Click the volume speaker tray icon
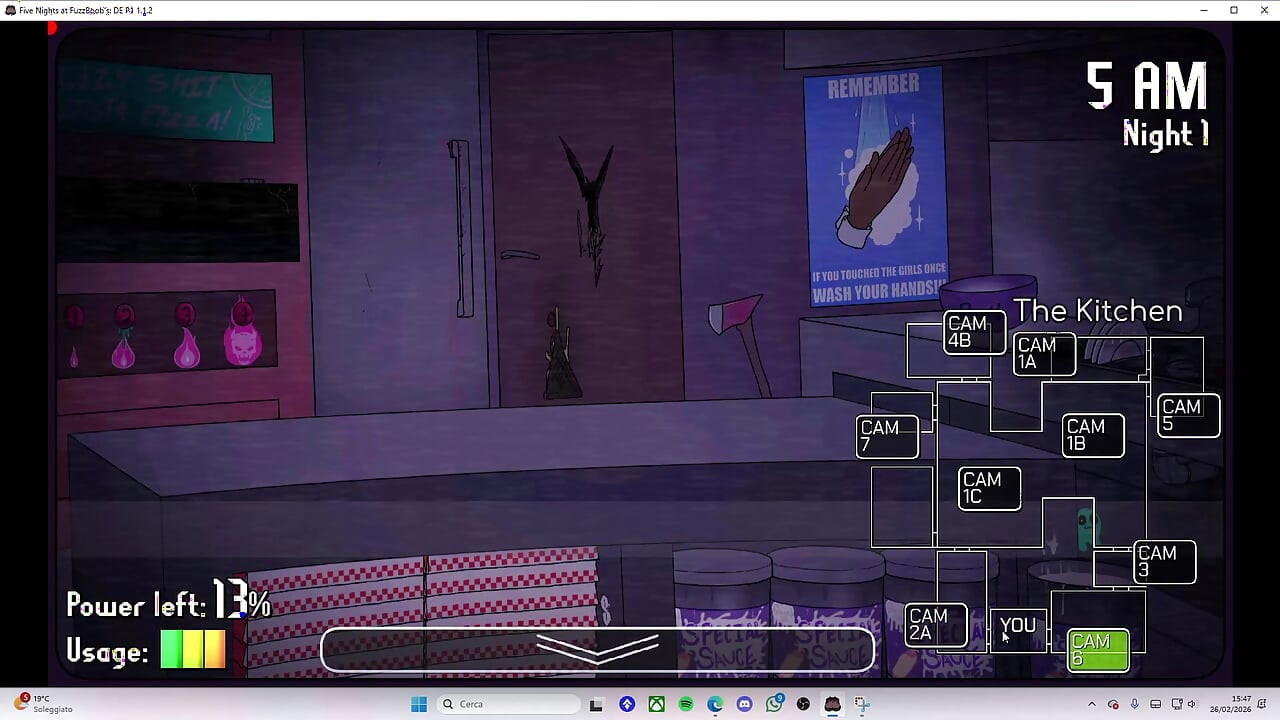 [x=1192, y=704]
